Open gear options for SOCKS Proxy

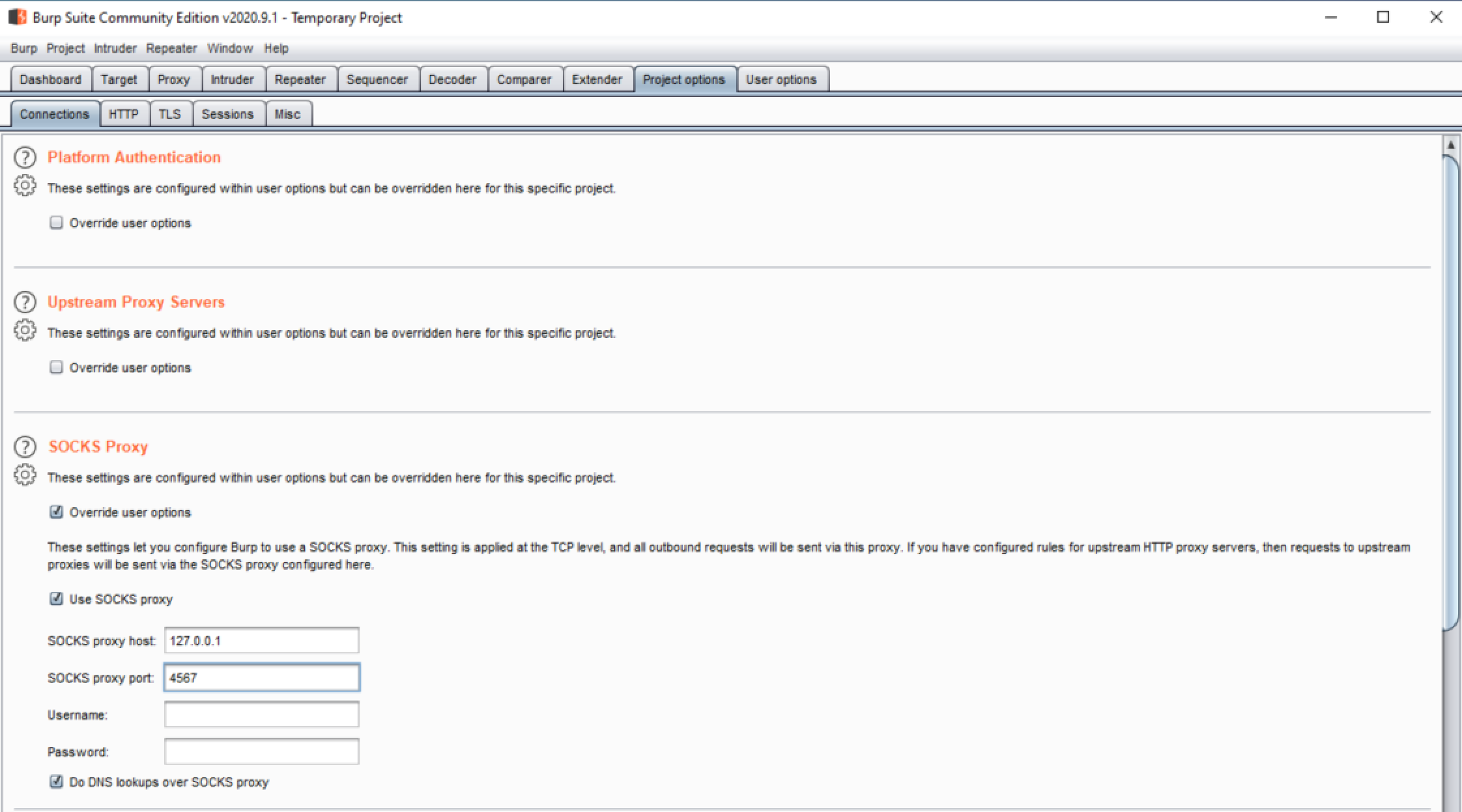[25, 475]
